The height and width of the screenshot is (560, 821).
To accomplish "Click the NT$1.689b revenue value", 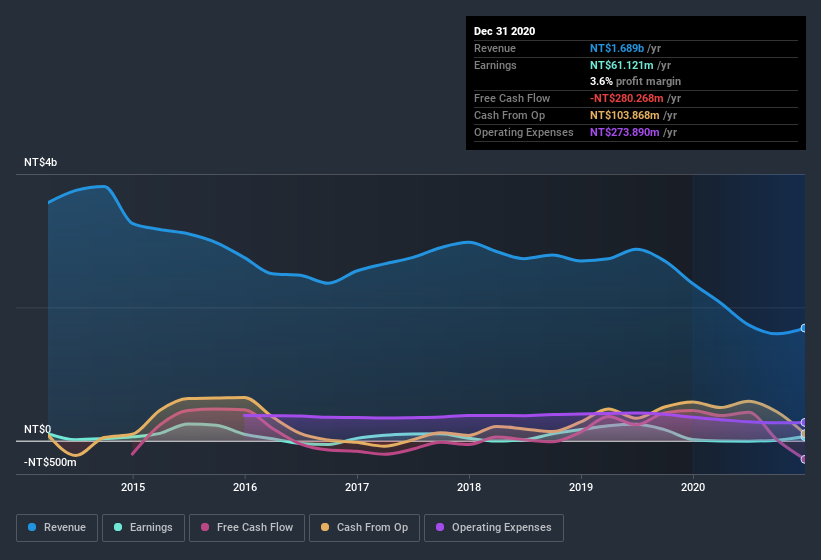I will 617,48.
